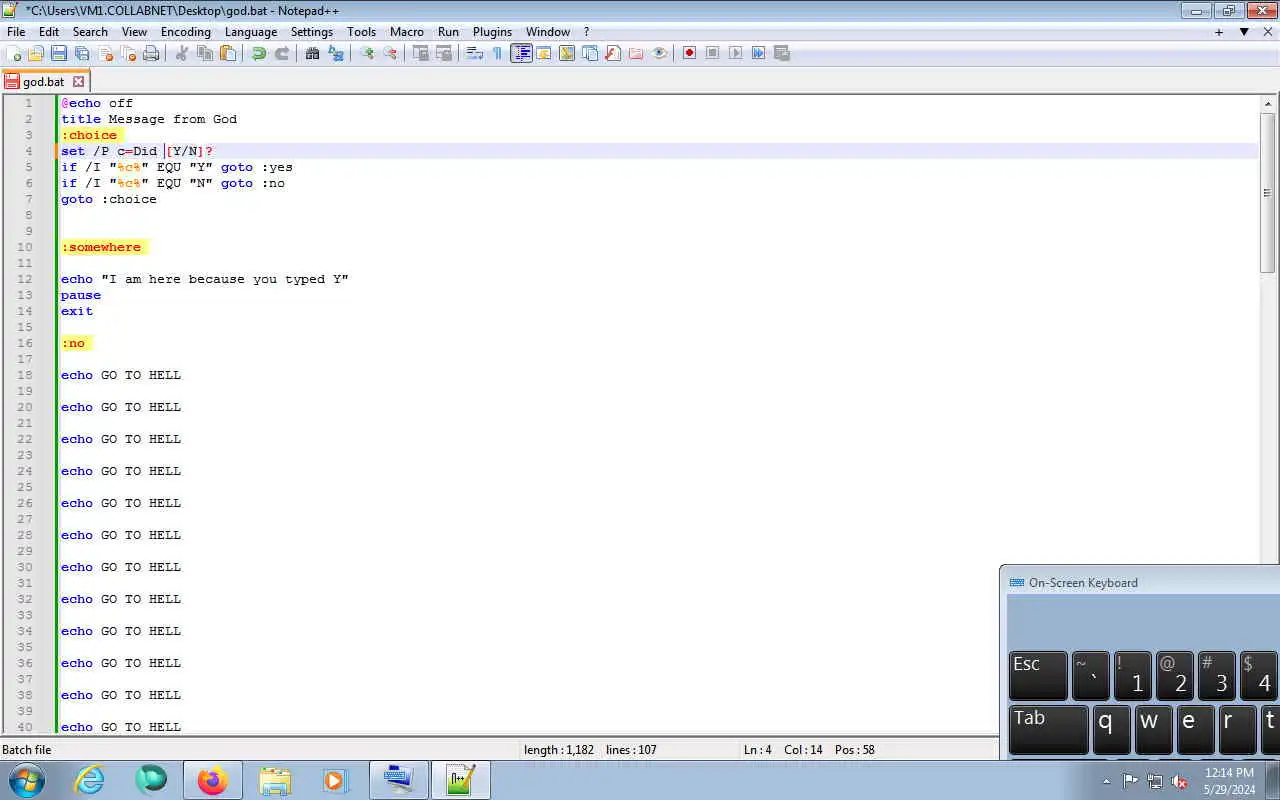
Task: Click 'Batch file' in status bar
Action: coord(27,750)
